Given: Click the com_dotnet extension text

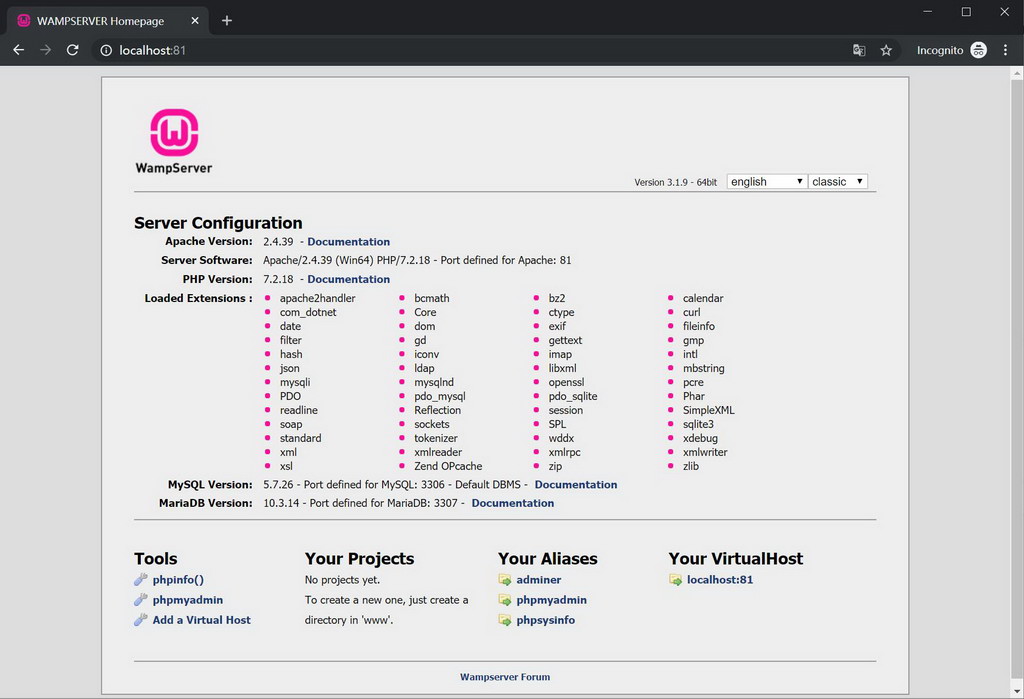Looking at the screenshot, I should [308, 312].
